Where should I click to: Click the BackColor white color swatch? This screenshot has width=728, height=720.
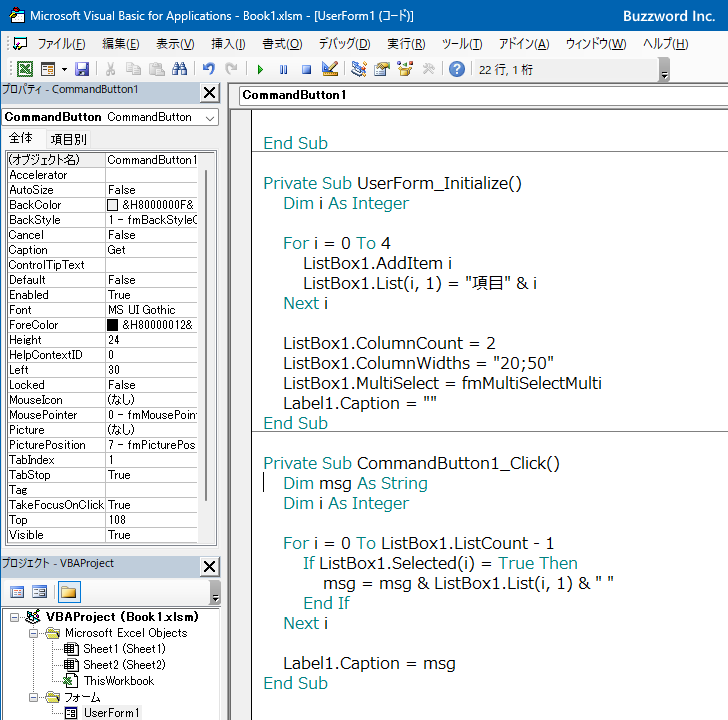point(112,205)
